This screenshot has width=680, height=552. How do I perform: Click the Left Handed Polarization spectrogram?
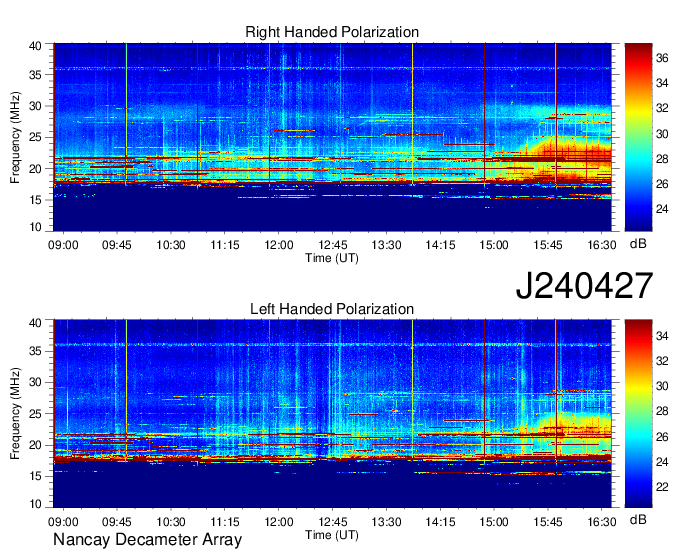point(332,413)
